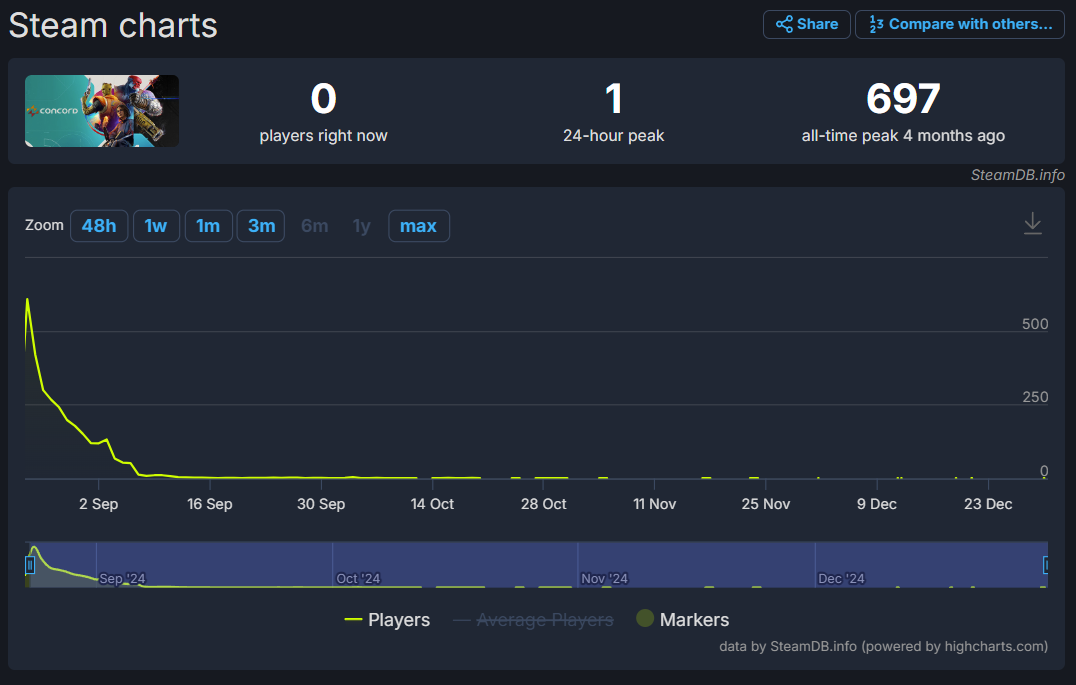Set chart zoom to 1m
This screenshot has width=1076, height=685.
(x=208, y=226)
